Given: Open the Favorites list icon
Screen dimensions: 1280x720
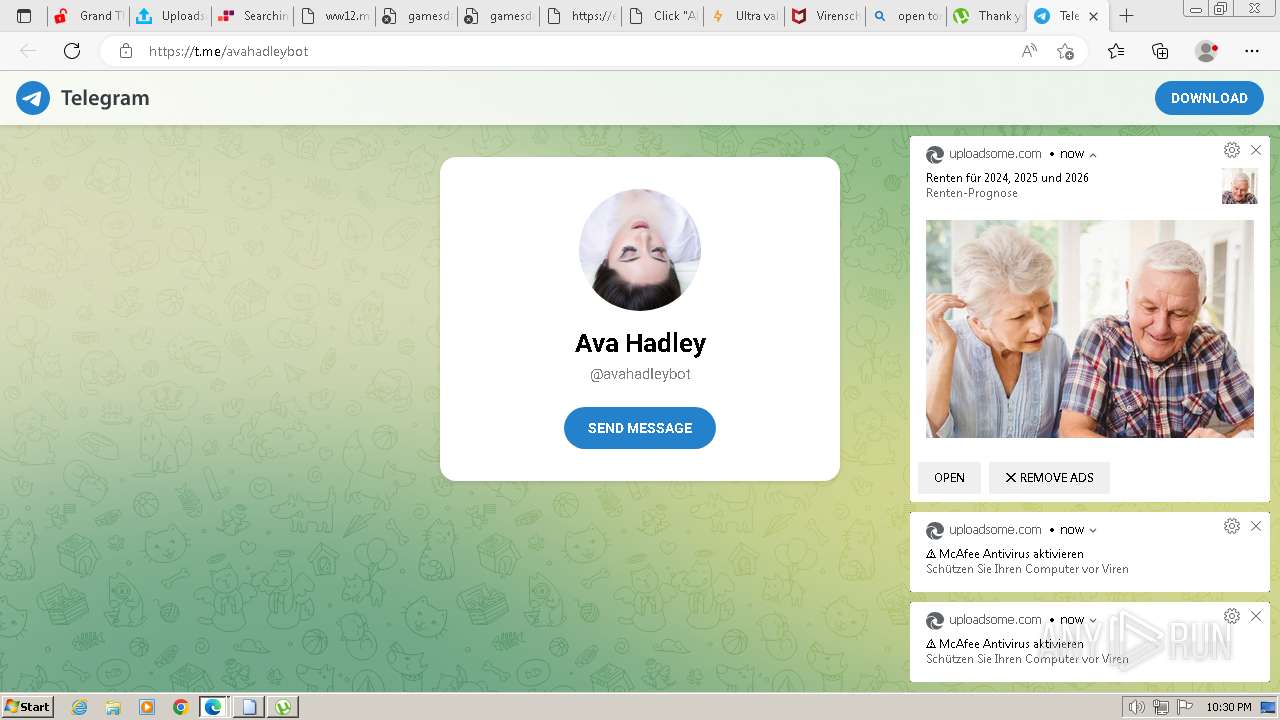Looking at the screenshot, I should click(1116, 51).
